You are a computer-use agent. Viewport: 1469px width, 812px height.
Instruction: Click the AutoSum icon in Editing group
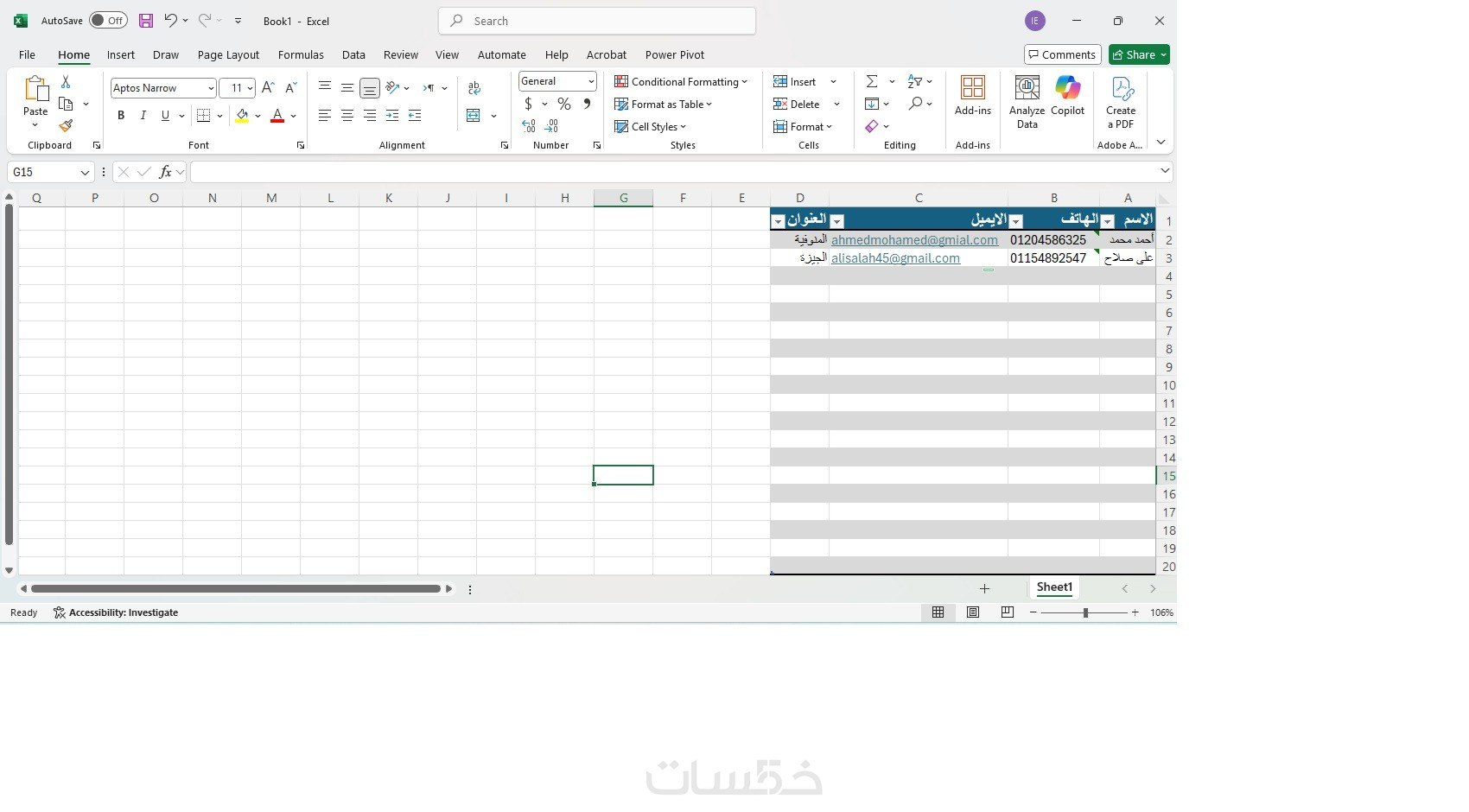click(872, 81)
